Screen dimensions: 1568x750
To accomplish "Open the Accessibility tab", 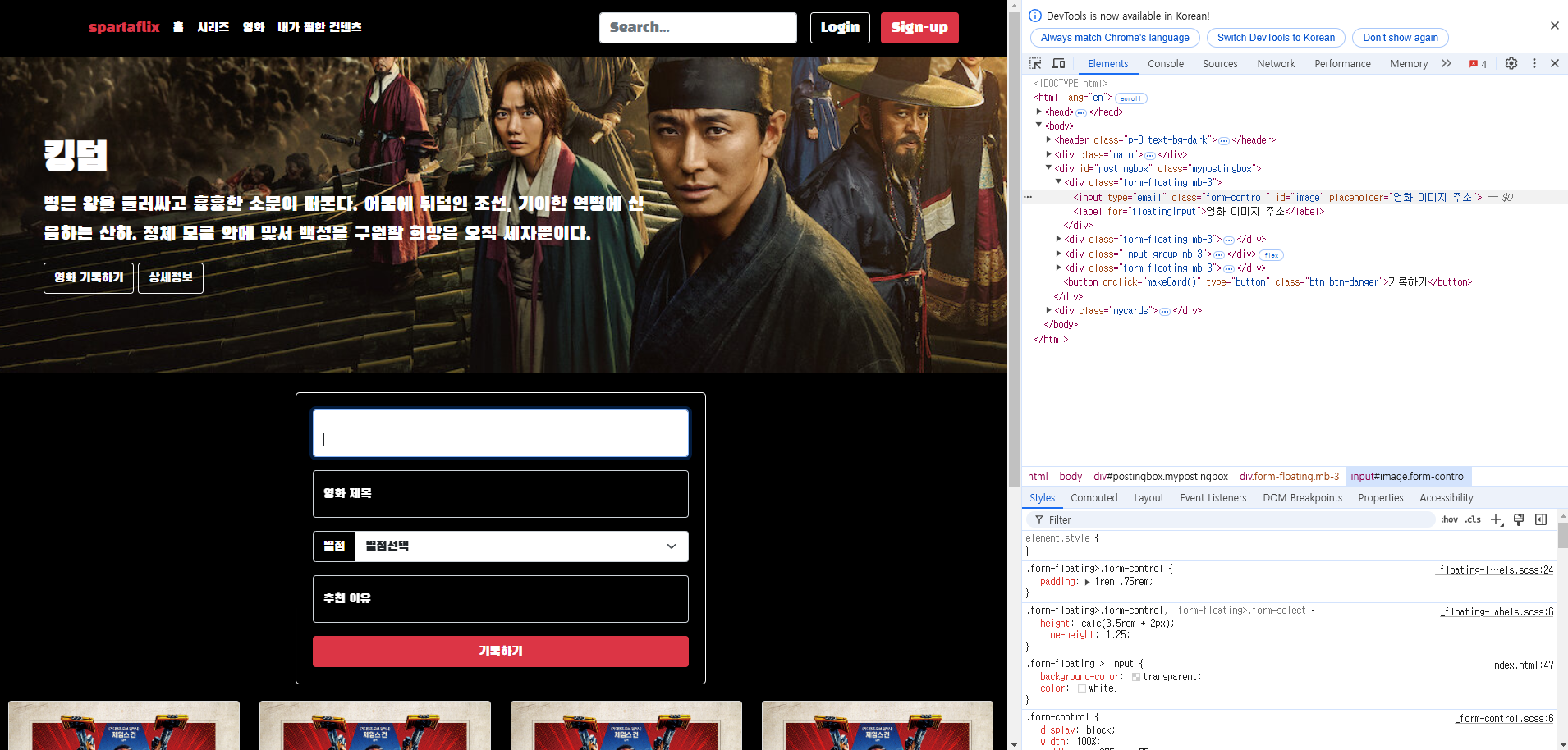I will (x=1446, y=497).
